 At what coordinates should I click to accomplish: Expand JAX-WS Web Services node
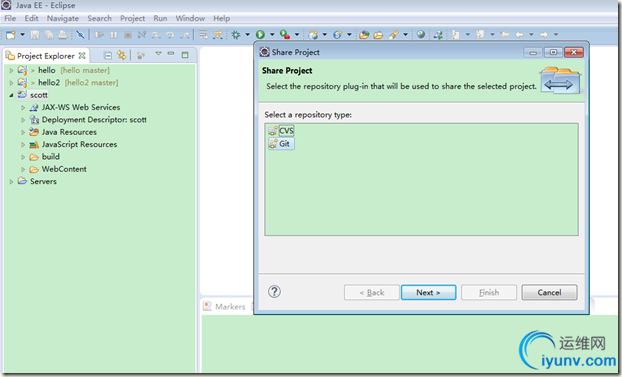pos(23,108)
